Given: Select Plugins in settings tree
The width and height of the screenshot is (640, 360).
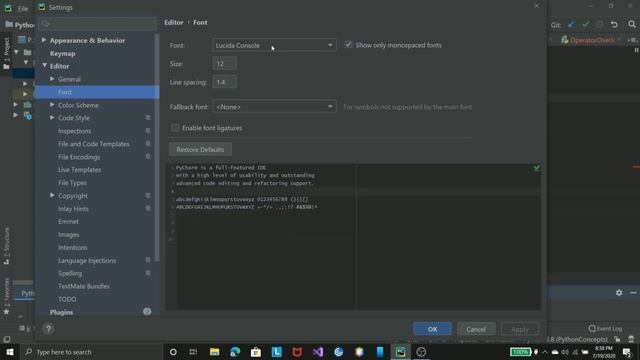Looking at the screenshot, I should (x=61, y=312).
